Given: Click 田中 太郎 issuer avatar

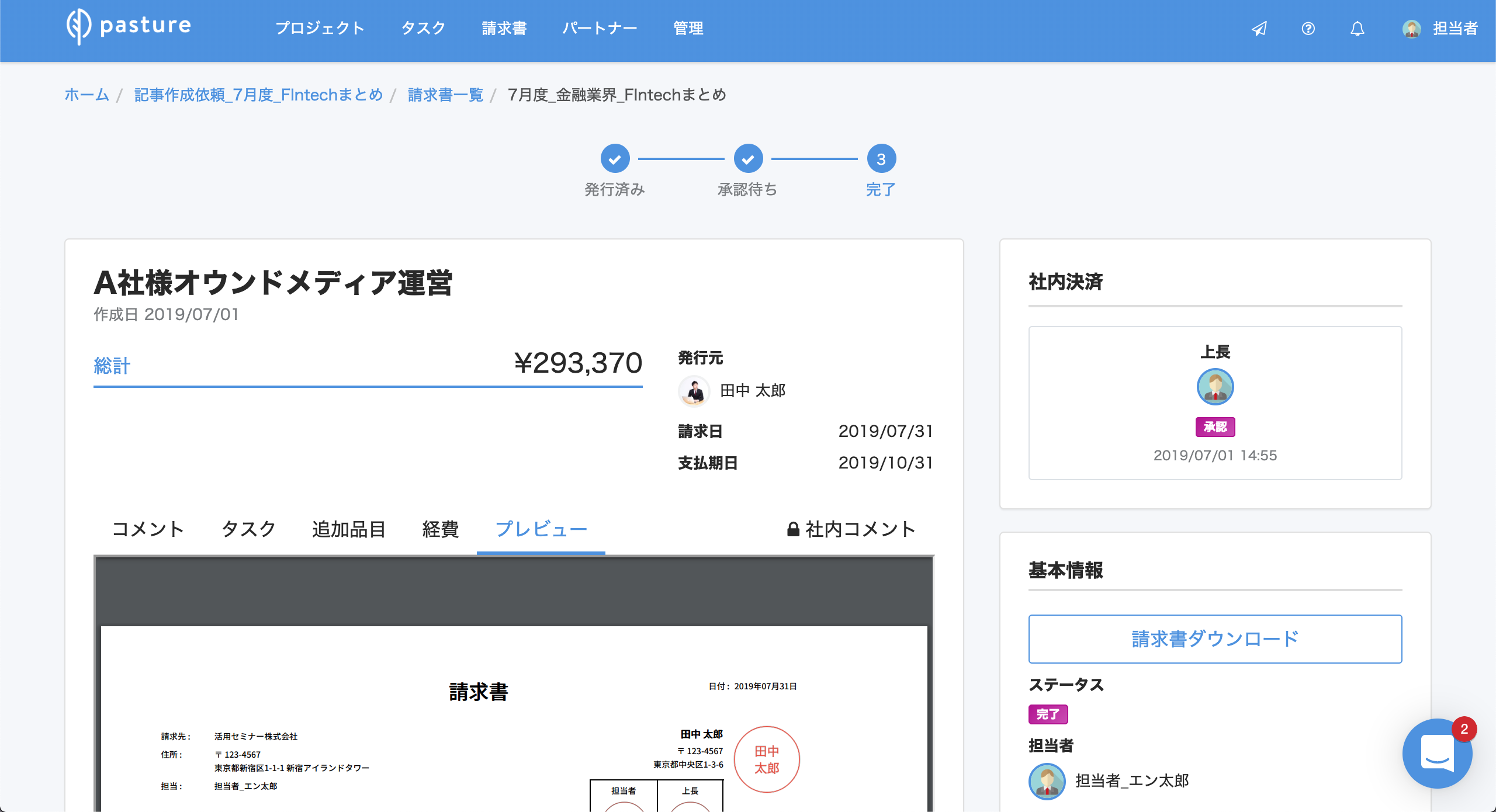Looking at the screenshot, I should [x=694, y=391].
